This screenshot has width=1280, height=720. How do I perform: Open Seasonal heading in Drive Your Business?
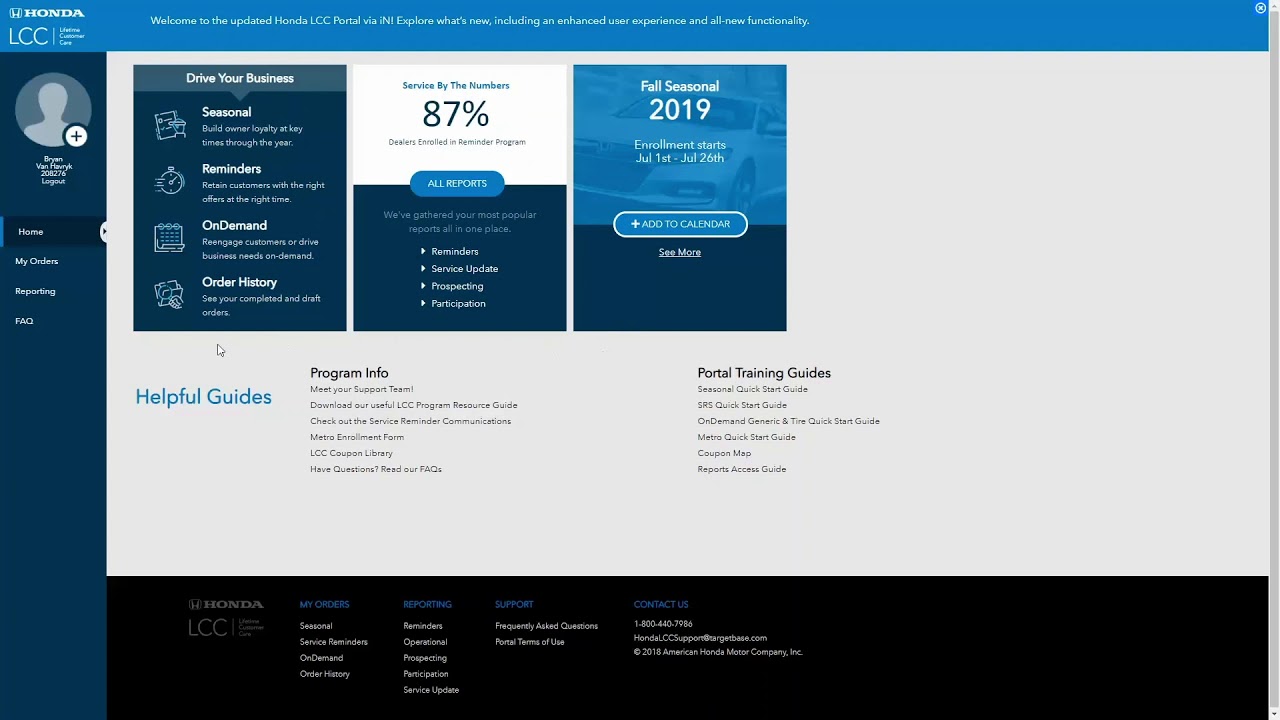pyautogui.click(x=226, y=112)
